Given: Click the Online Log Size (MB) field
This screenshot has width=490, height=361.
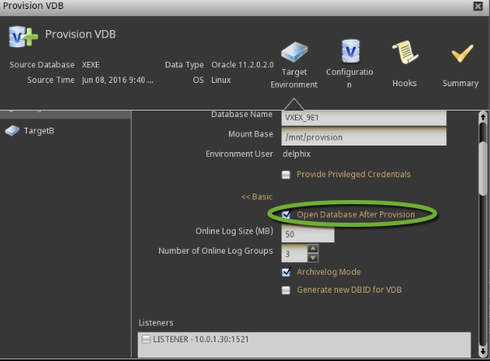Looking at the screenshot, I should coord(308,234).
